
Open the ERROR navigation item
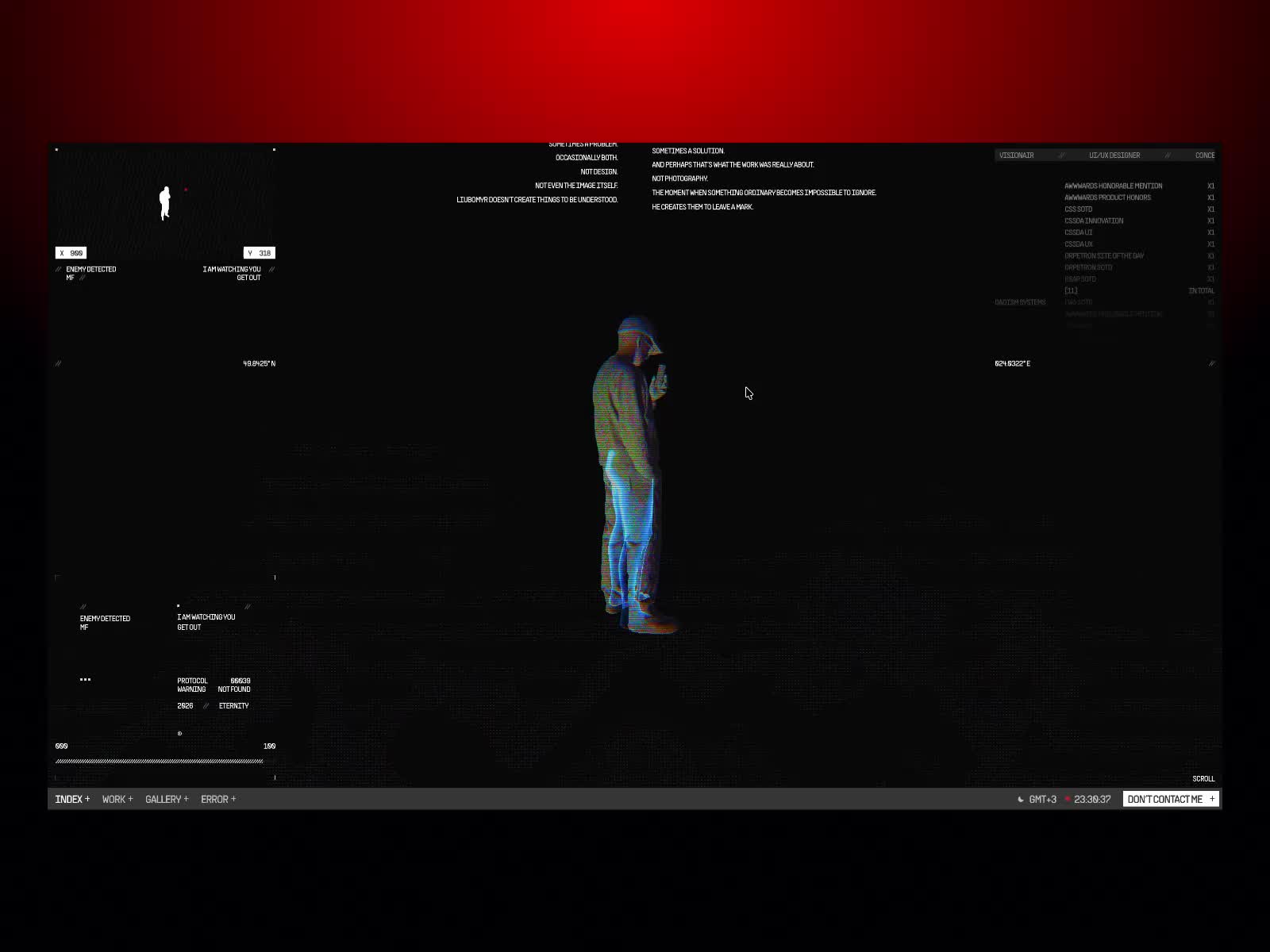coord(218,799)
